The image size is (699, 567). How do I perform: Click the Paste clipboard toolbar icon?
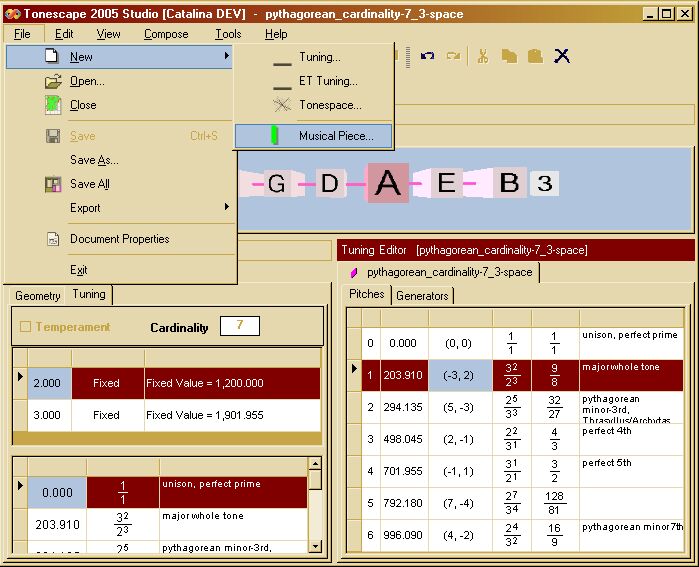535,56
